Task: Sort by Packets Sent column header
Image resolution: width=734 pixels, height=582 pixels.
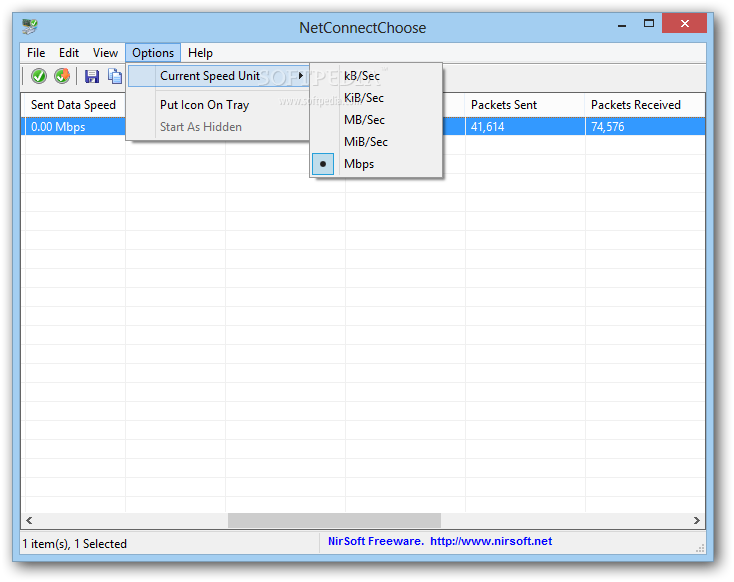Action: (x=525, y=105)
